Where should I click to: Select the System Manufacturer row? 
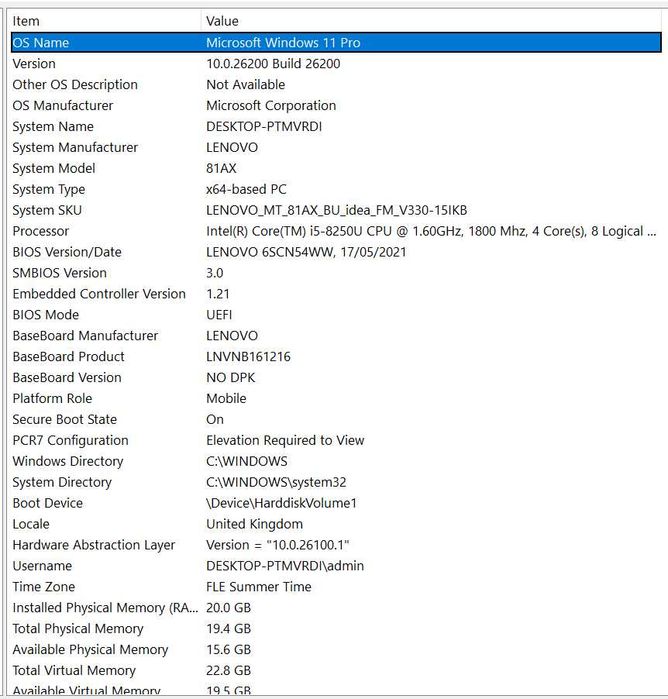[336, 148]
